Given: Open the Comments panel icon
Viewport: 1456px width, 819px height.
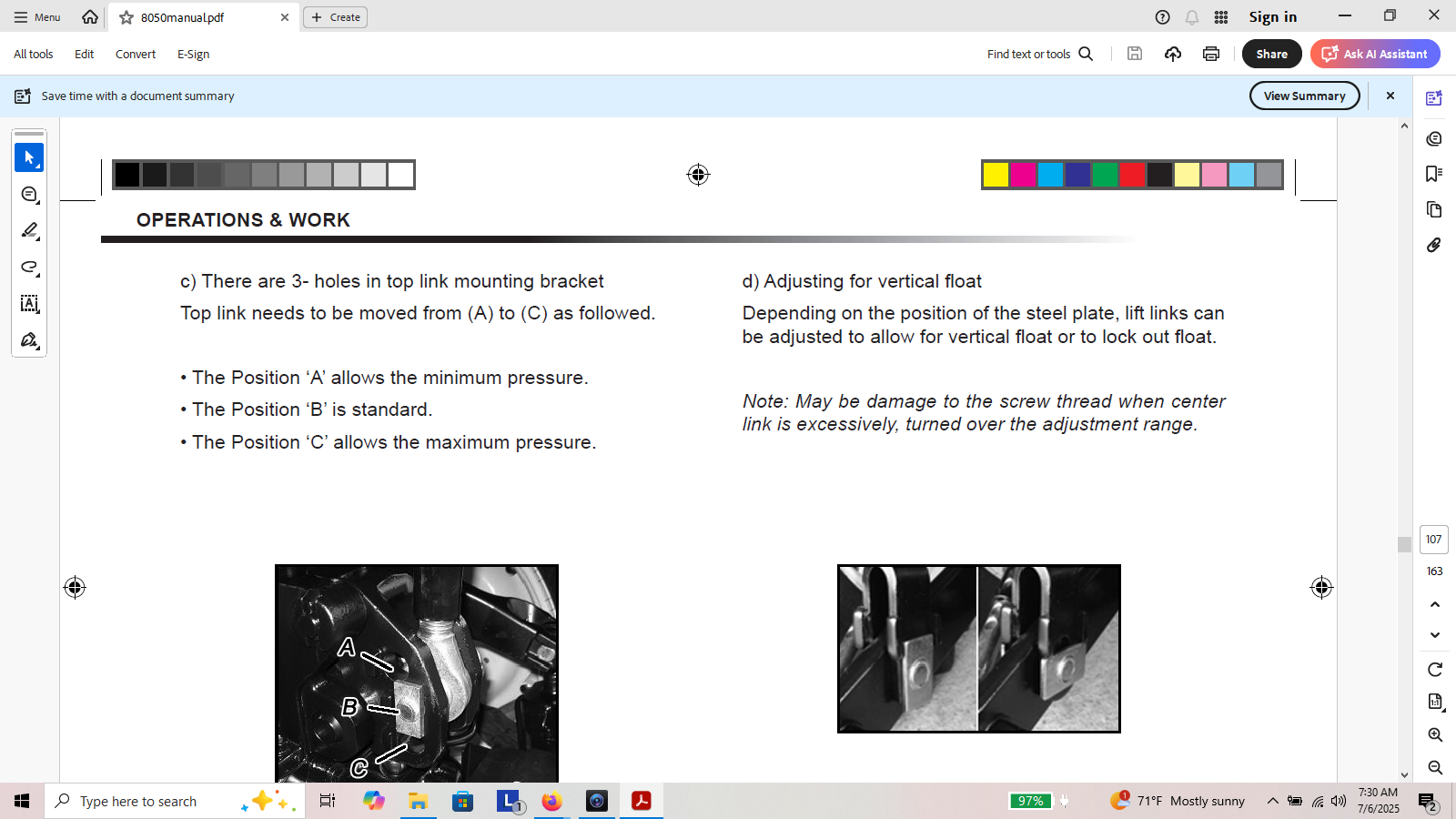Looking at the screenshot, I should [1434, 138].
